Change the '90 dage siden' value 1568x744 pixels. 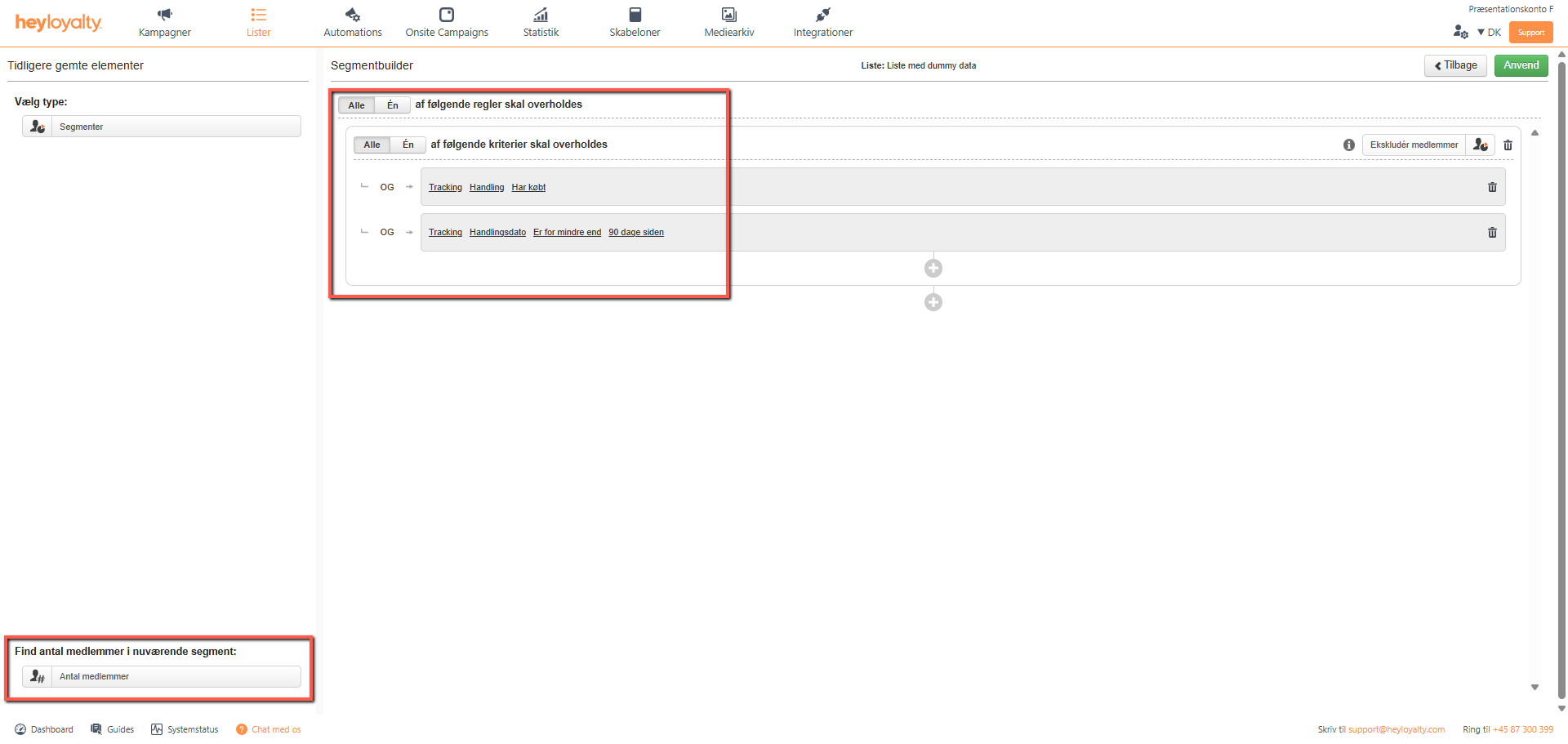coord(635,233)
